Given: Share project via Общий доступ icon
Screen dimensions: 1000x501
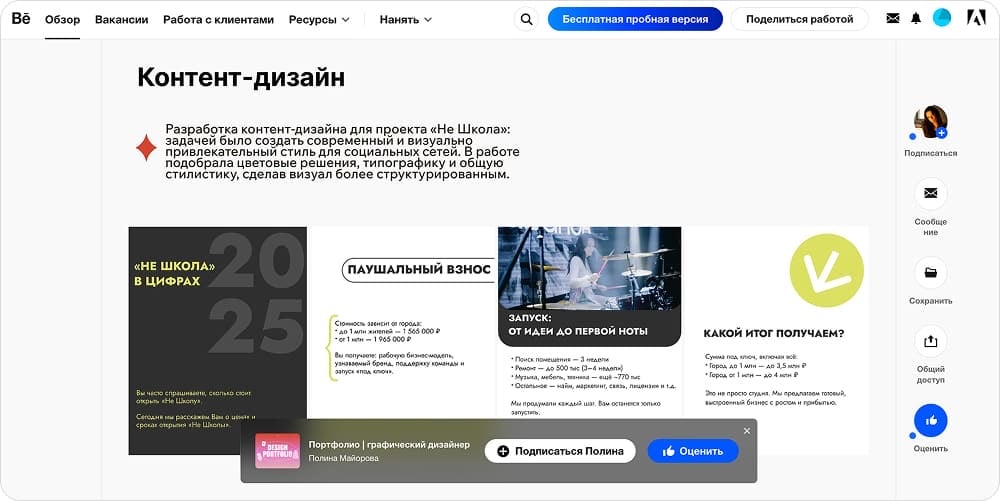Looking at the screenshot, I should (x=931, y=341).
